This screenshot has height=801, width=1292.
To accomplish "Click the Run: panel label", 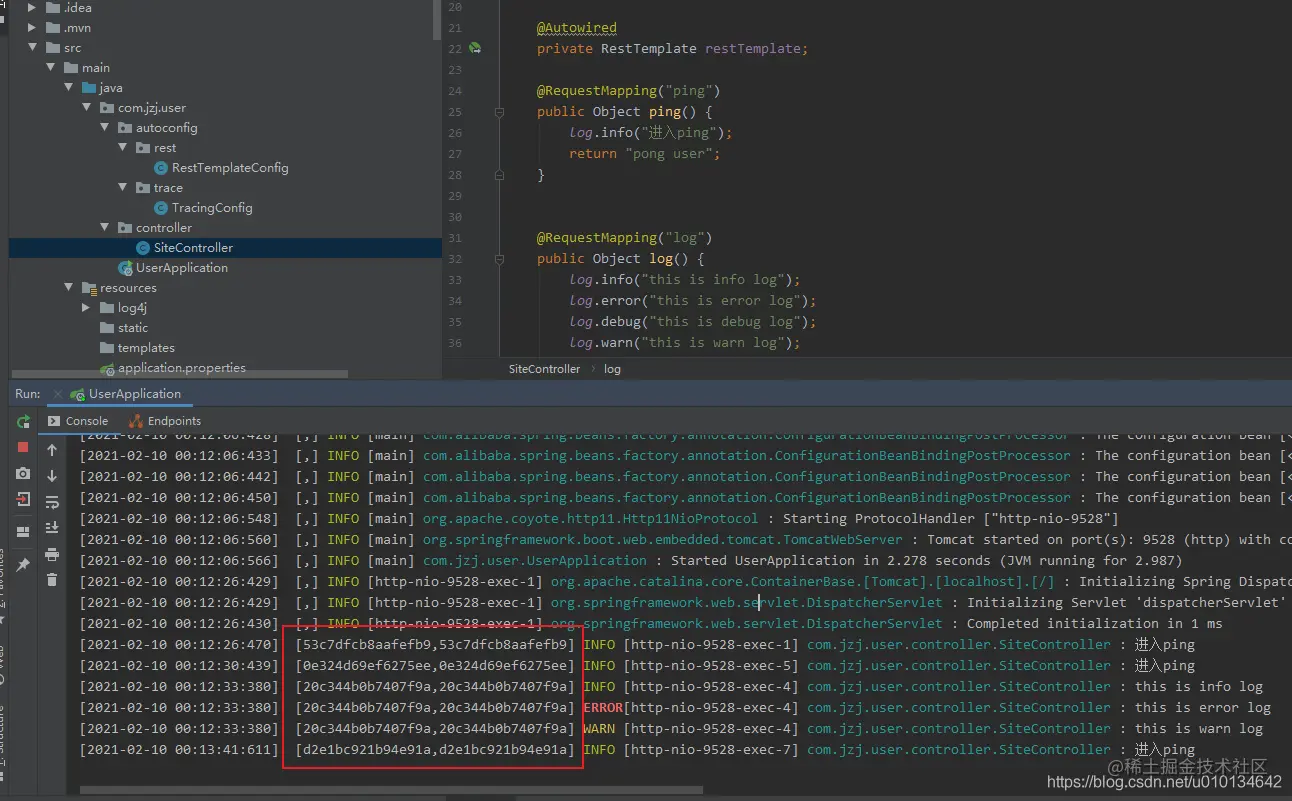I will tap(28, 394).
